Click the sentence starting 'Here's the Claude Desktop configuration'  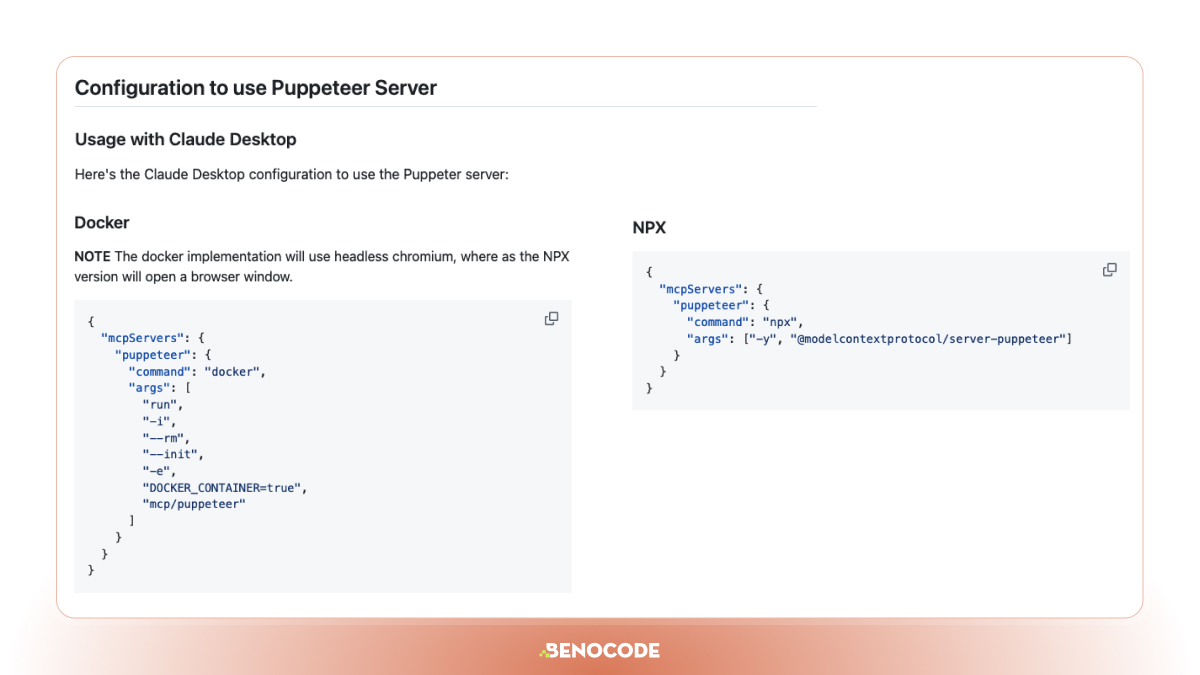pyautogui.click(x=292, y=174)
